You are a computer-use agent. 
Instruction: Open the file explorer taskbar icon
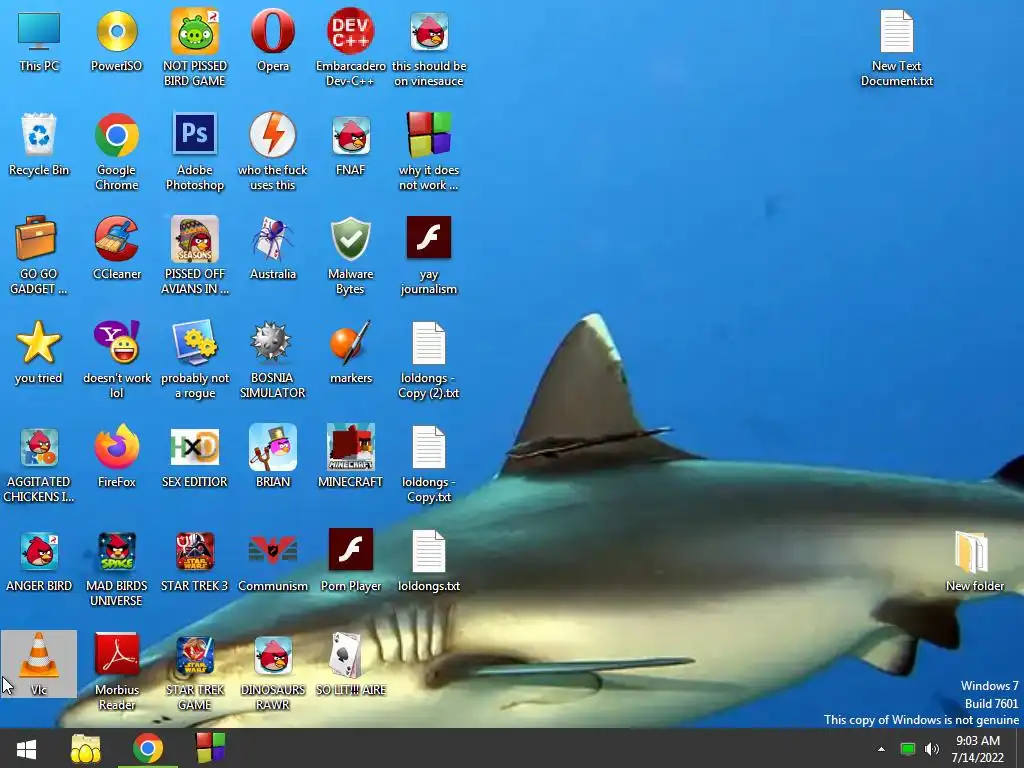(86, 748)
